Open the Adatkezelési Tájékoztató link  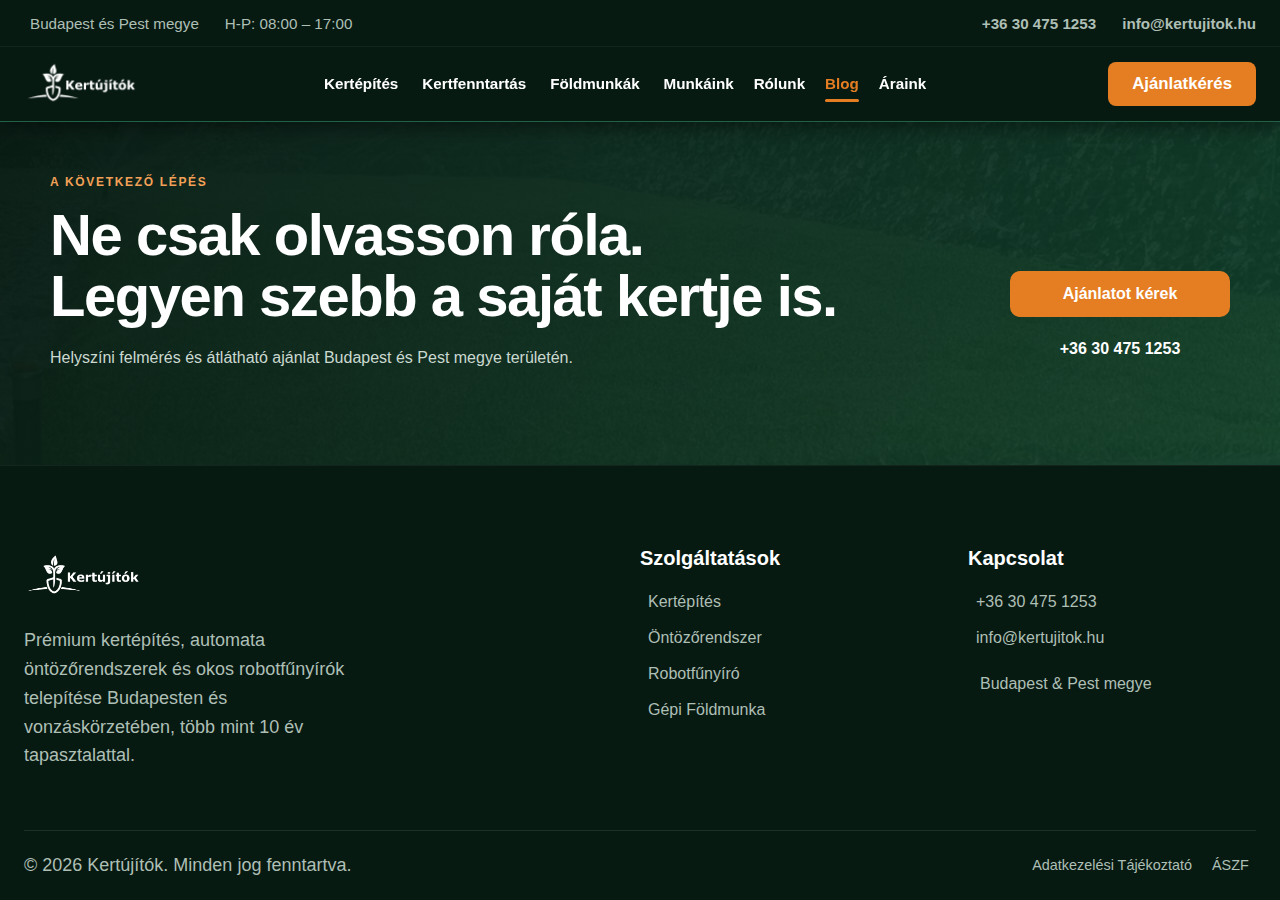1112,865
